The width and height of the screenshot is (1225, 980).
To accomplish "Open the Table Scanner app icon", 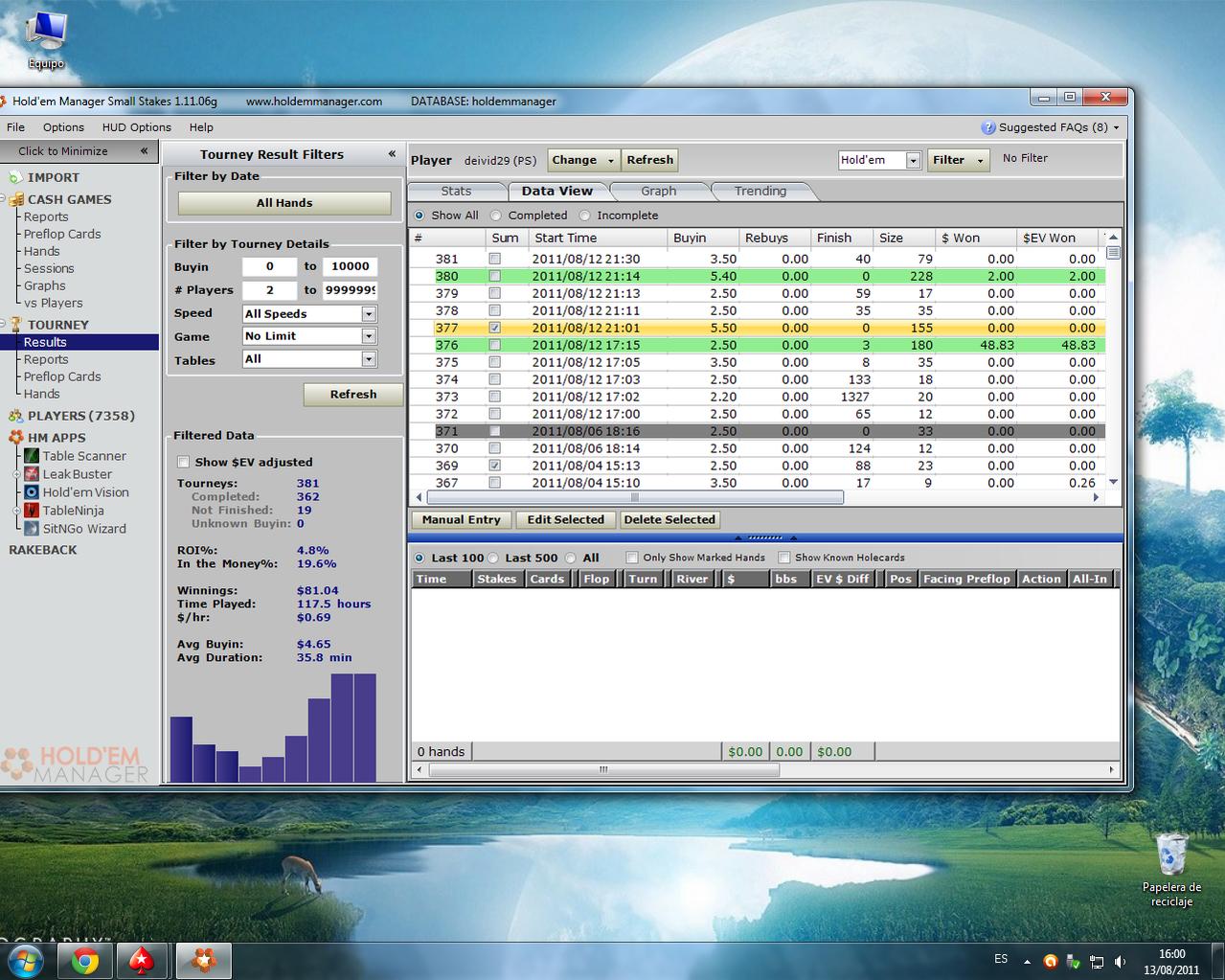I will [x=32, y=456].
